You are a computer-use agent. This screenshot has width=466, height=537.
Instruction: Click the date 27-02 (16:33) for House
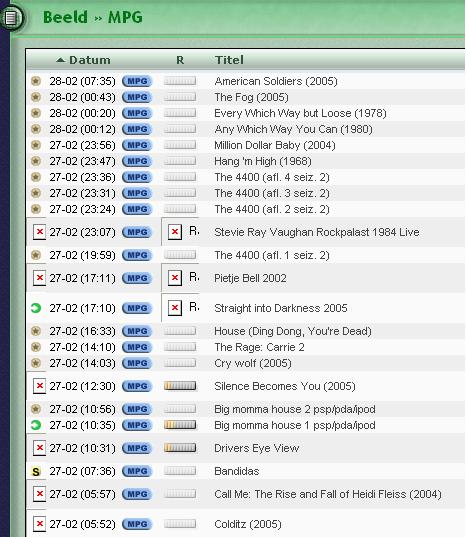coord(83,331)
